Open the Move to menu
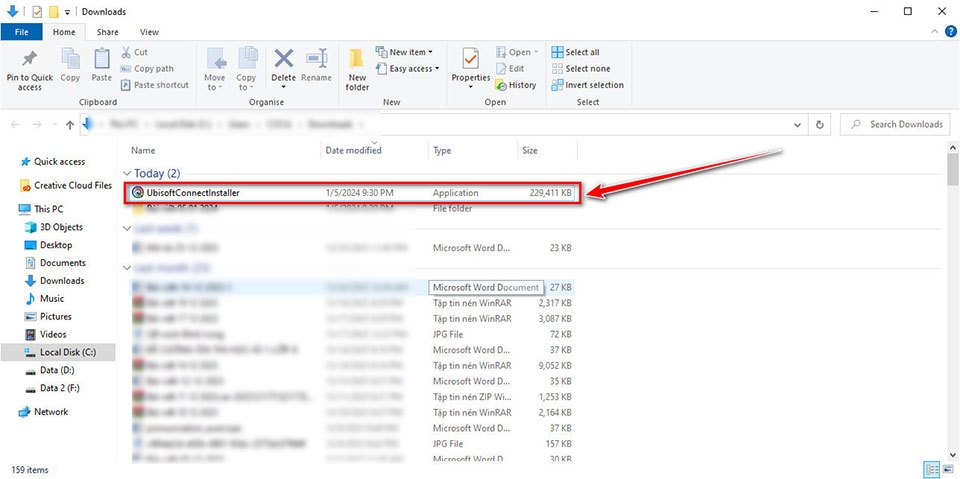The width and height of the screenshot is (960, 479). coord(215,70)
